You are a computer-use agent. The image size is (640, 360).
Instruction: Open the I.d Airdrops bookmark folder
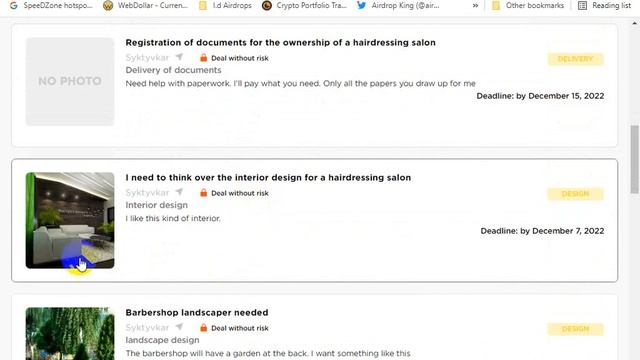(225, 6)
